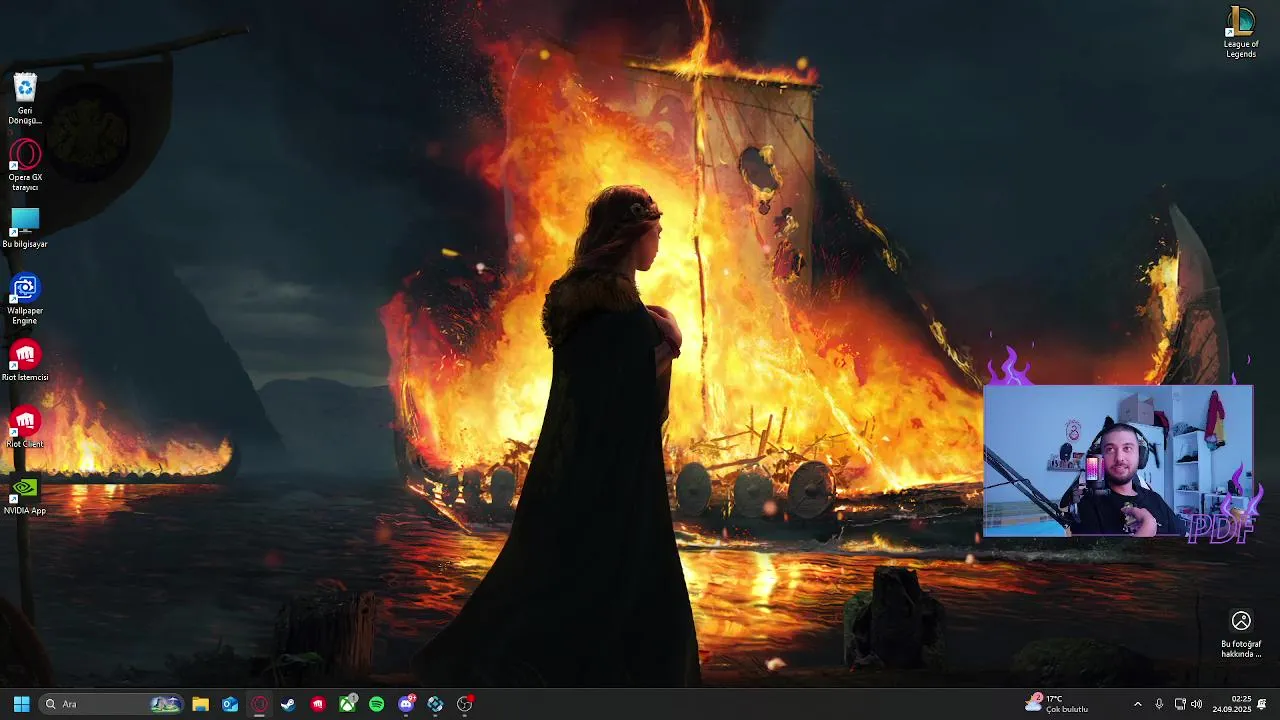Open File Explorer from the taskbar
The height and width of the screenshot is (720, 1280).
200,704
